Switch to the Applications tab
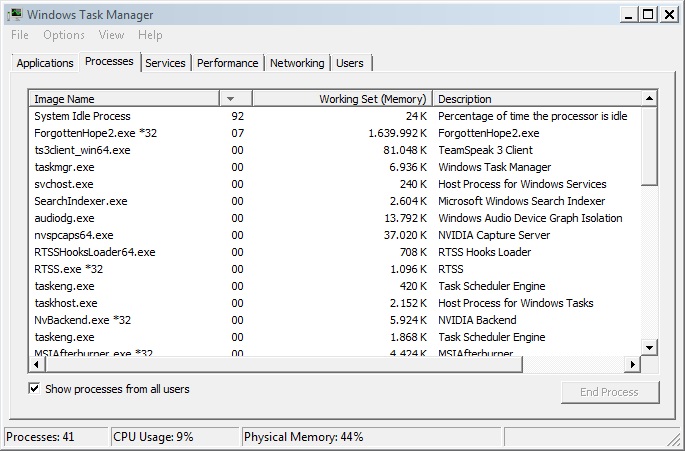This screenshot has width=685, height=451. pyautogui.click(x=45, y=63)
